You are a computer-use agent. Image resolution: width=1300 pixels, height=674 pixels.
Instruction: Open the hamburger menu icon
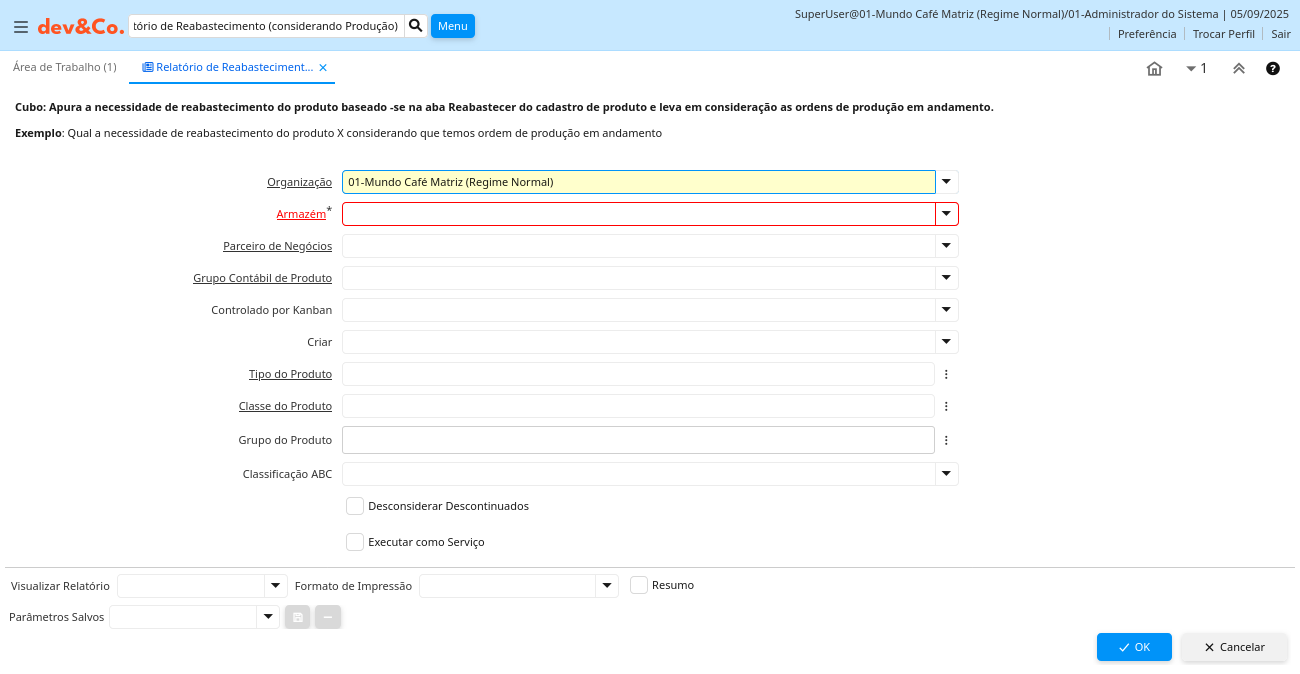click(x=20, y=27)
